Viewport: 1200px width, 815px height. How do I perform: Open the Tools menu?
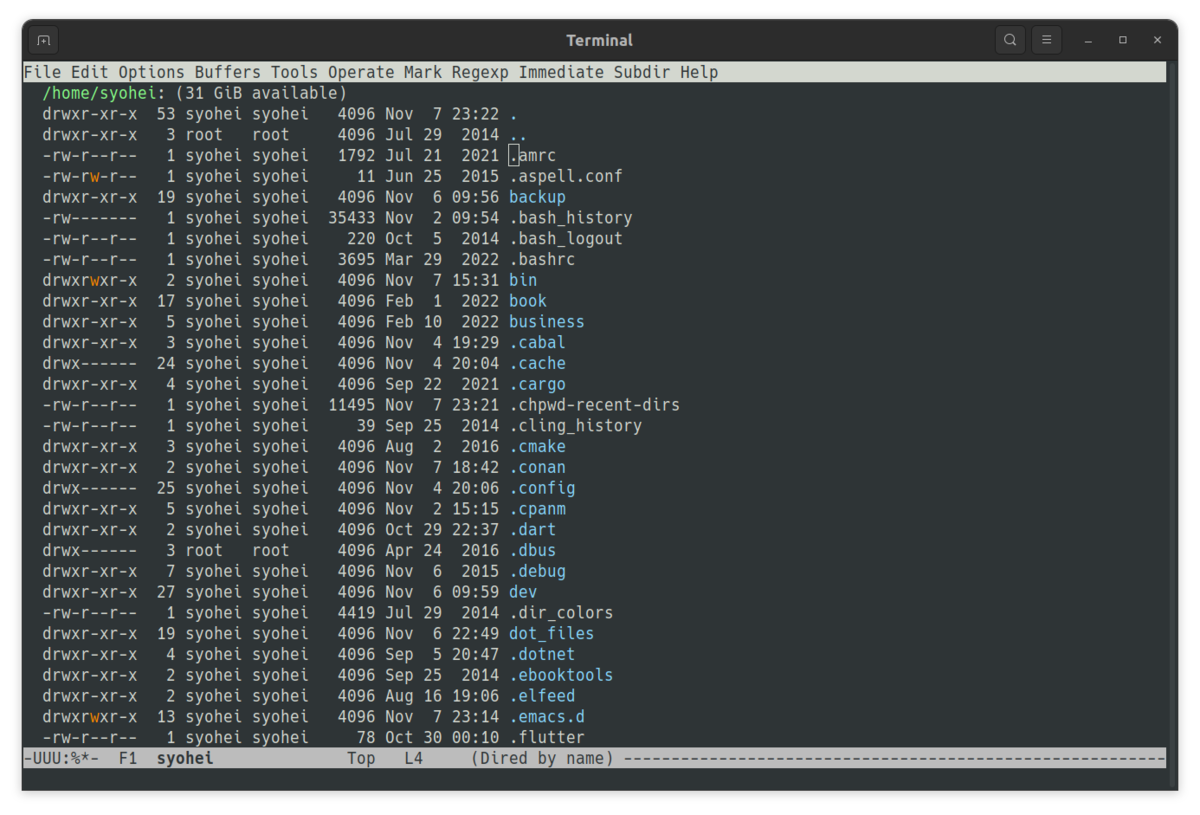pyautogui.click(x=293, y=71)
